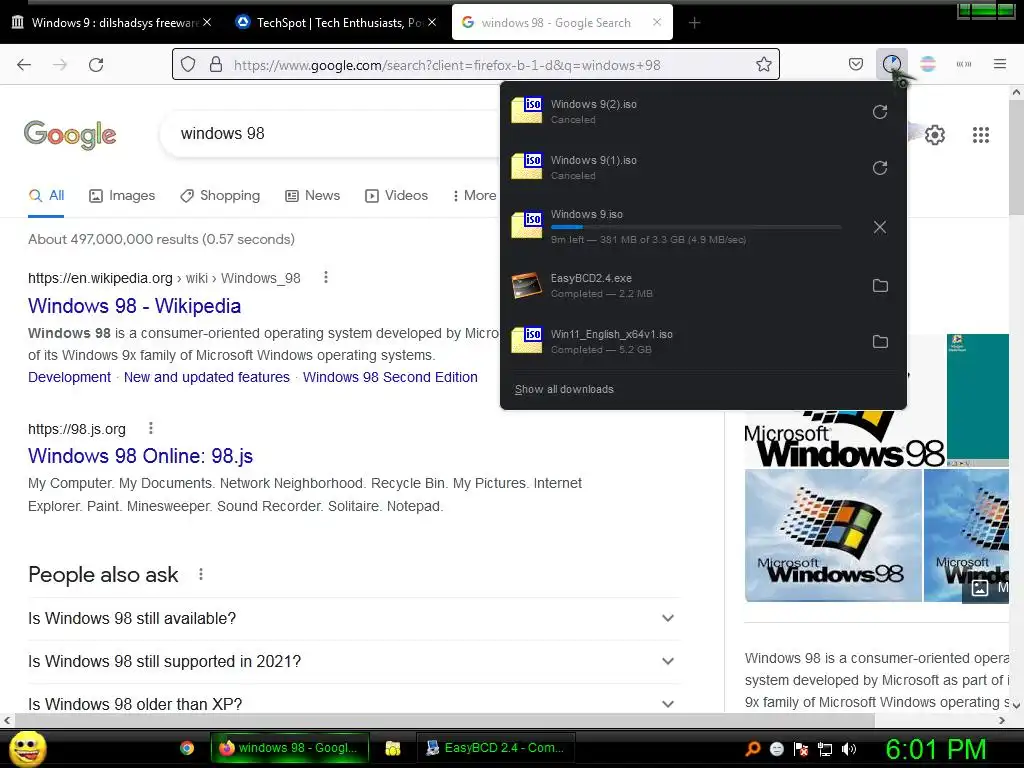The width and height of the screenshot is (1024, 768).
Task: View site security lock information
Action: (216, 64)
